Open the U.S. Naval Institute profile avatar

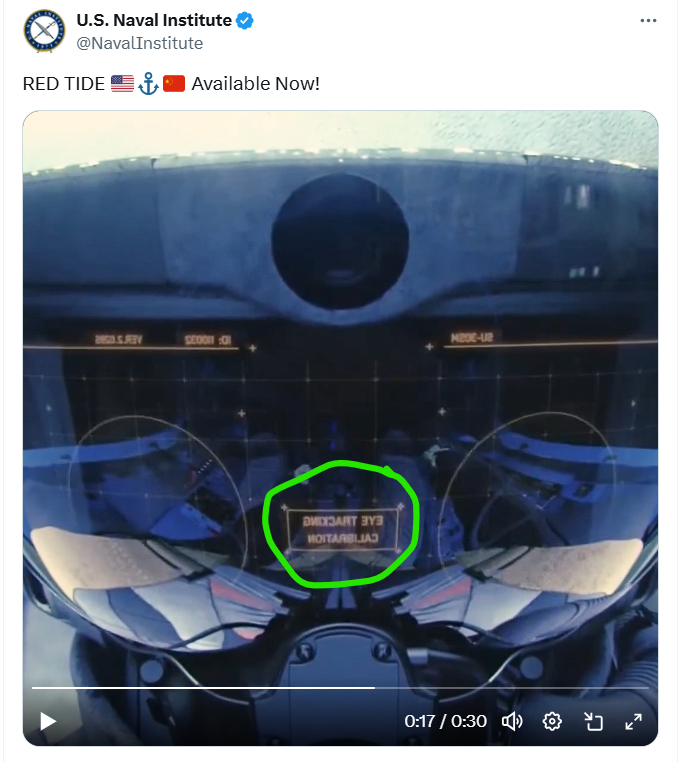(44, 31)
